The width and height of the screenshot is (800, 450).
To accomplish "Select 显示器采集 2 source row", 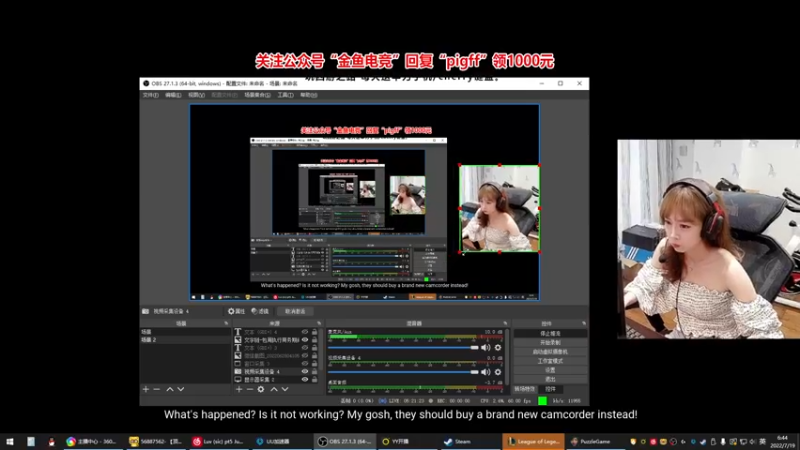I will pos(278,380).
